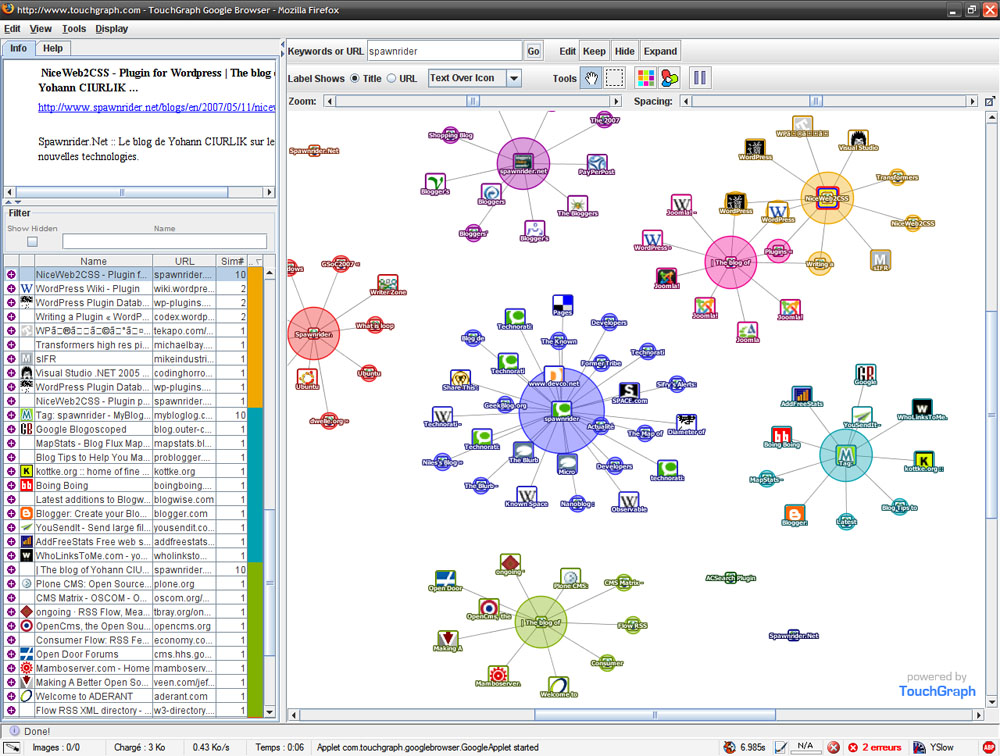Toggle plus icon for sIFR row
Image resolution: width=1000 pixels, height=756 pixels.
click(x=11, y=359)
